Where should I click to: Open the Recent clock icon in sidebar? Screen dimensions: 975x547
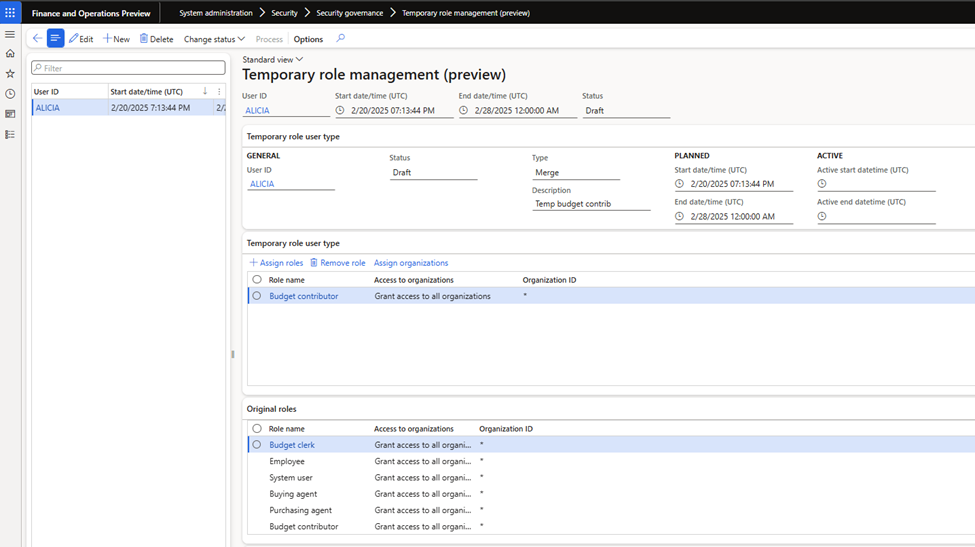tap(10, 94)
